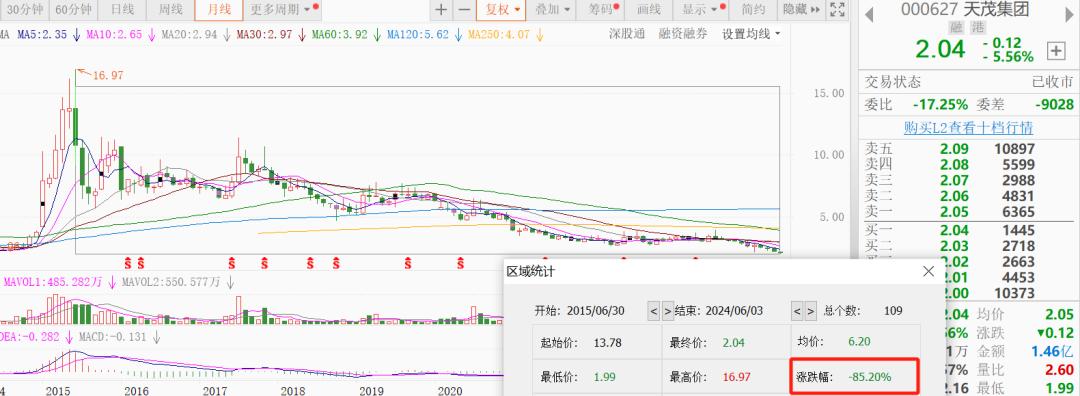Toggle 画线 drawing tools

[649, 10]
